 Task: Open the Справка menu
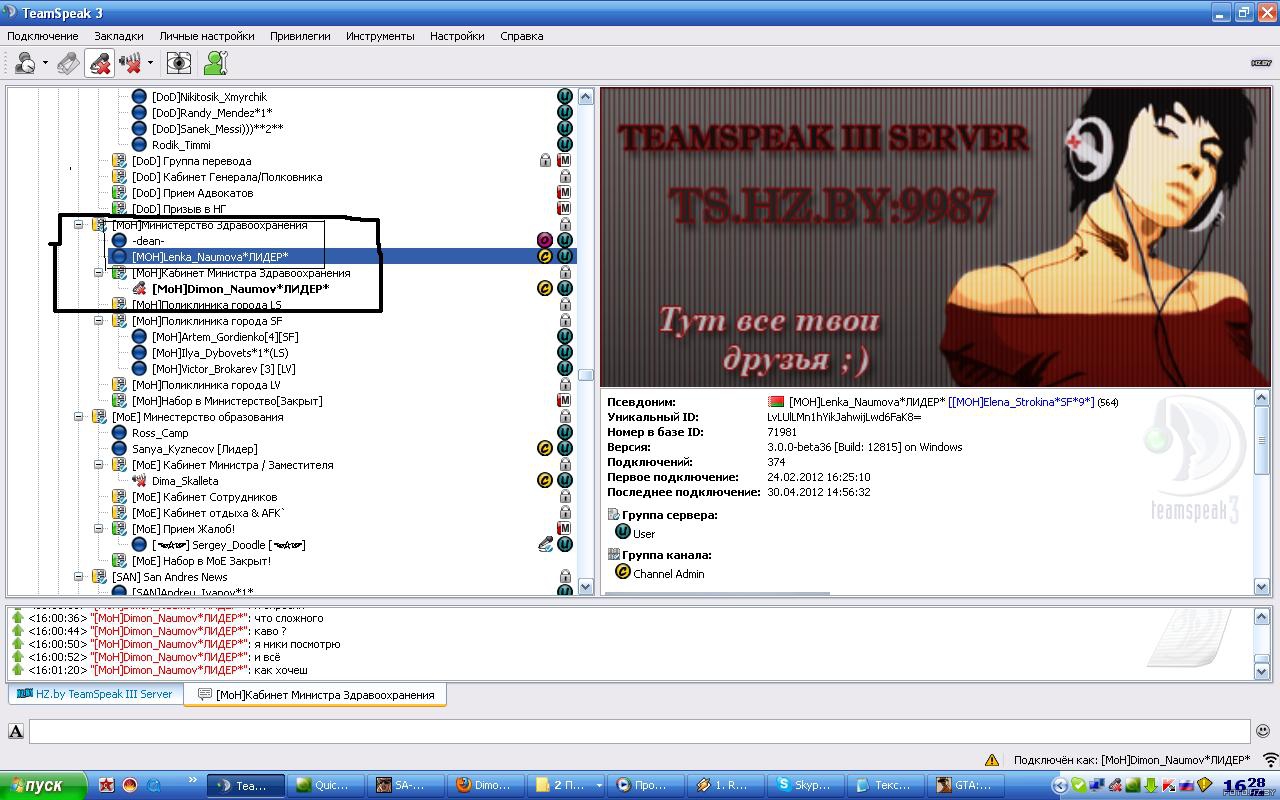click(x=522, y=36)
